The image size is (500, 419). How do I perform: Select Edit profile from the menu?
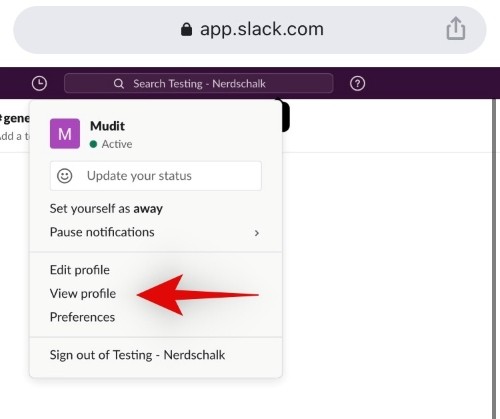coord(80,270)
